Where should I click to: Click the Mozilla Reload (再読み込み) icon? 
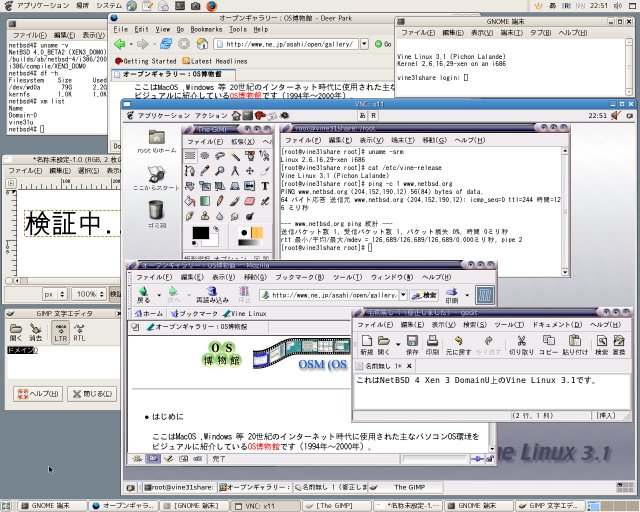(212, 294)
